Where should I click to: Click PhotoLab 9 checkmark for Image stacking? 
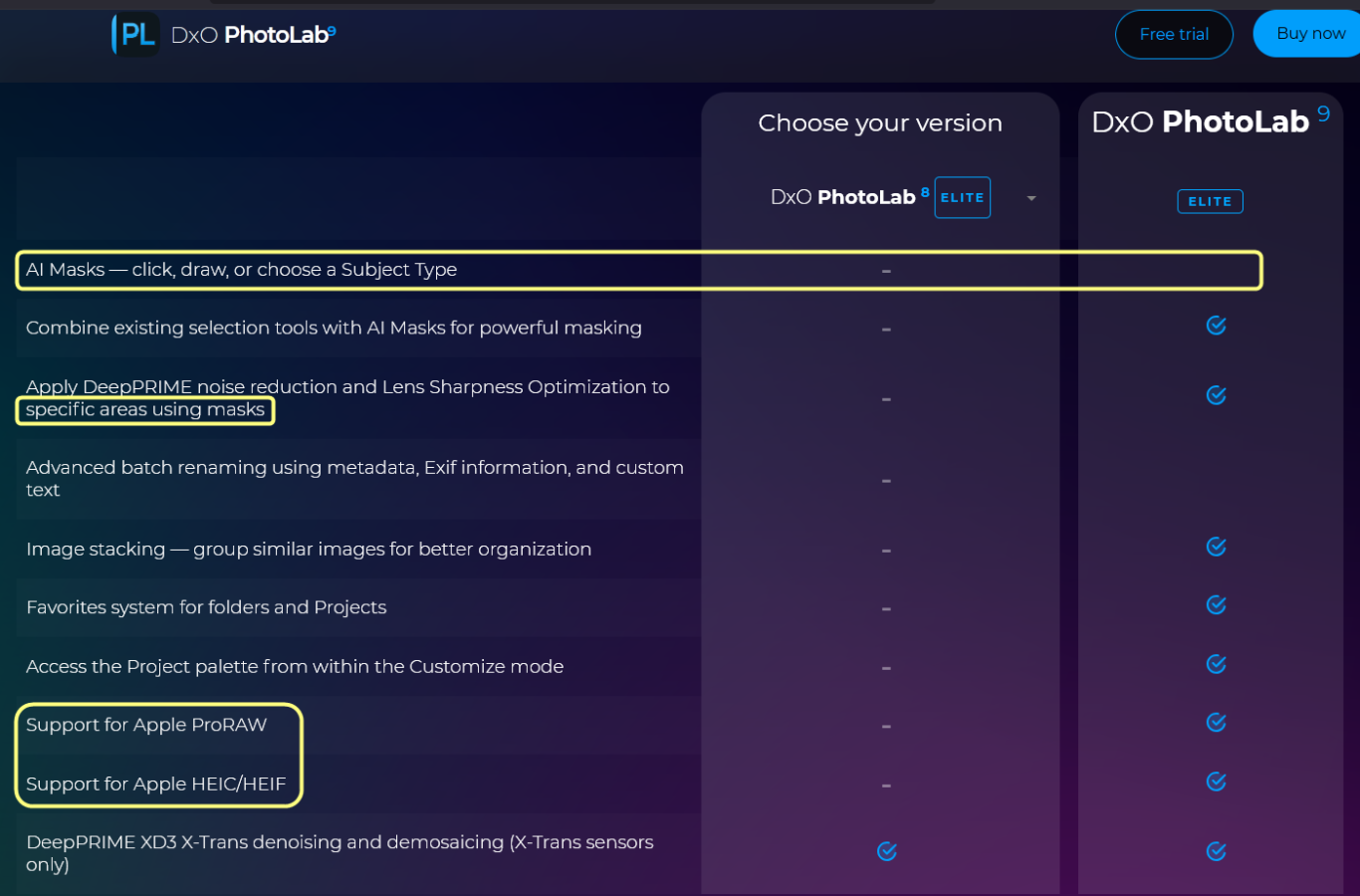[1216, 547]
